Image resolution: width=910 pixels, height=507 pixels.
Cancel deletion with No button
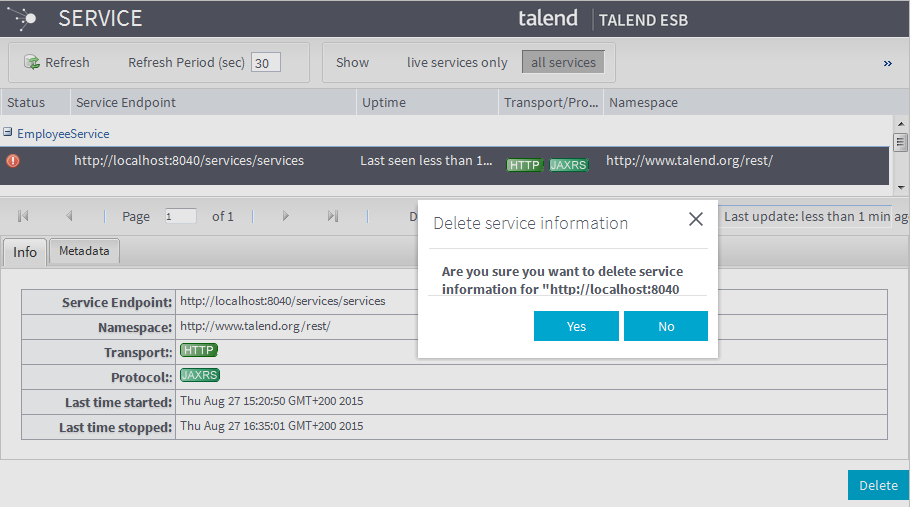click(x=666, y=326)
